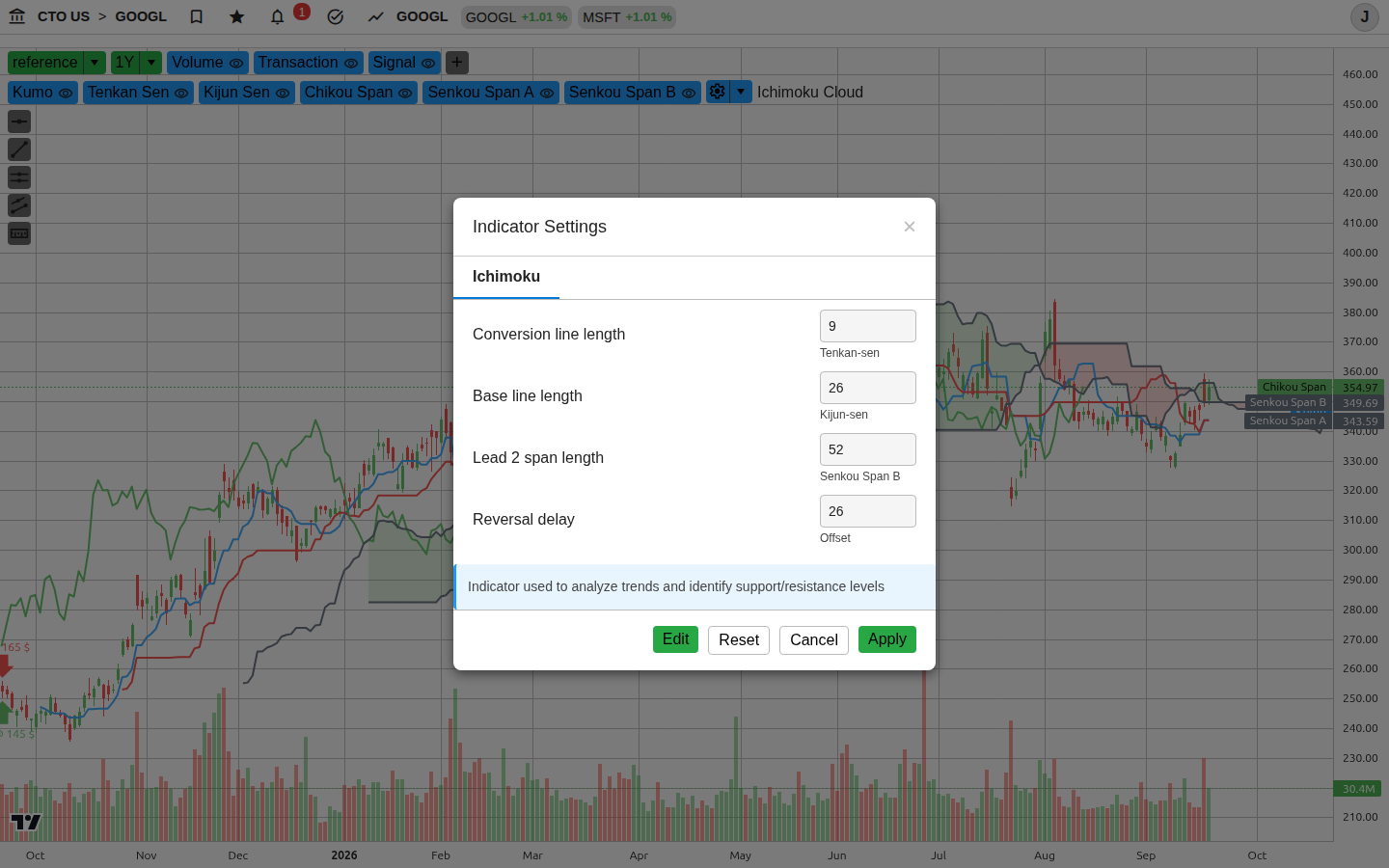Click the Conversion line length input field
Viewport: 1389px width, 868px height.
click(x=868, y=326)
